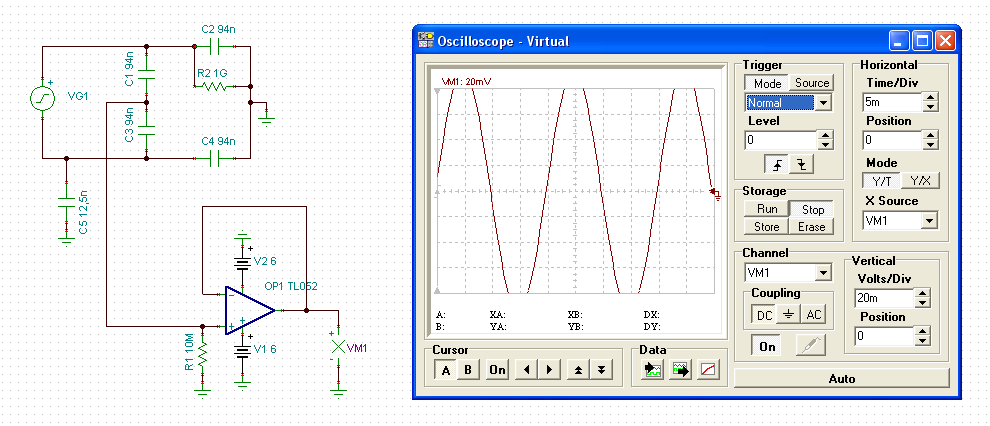This screenshot has height=426, width=990.
Task: Select Y/T horizontal mode
Action: pyautogui.click(x=881, y=181)
